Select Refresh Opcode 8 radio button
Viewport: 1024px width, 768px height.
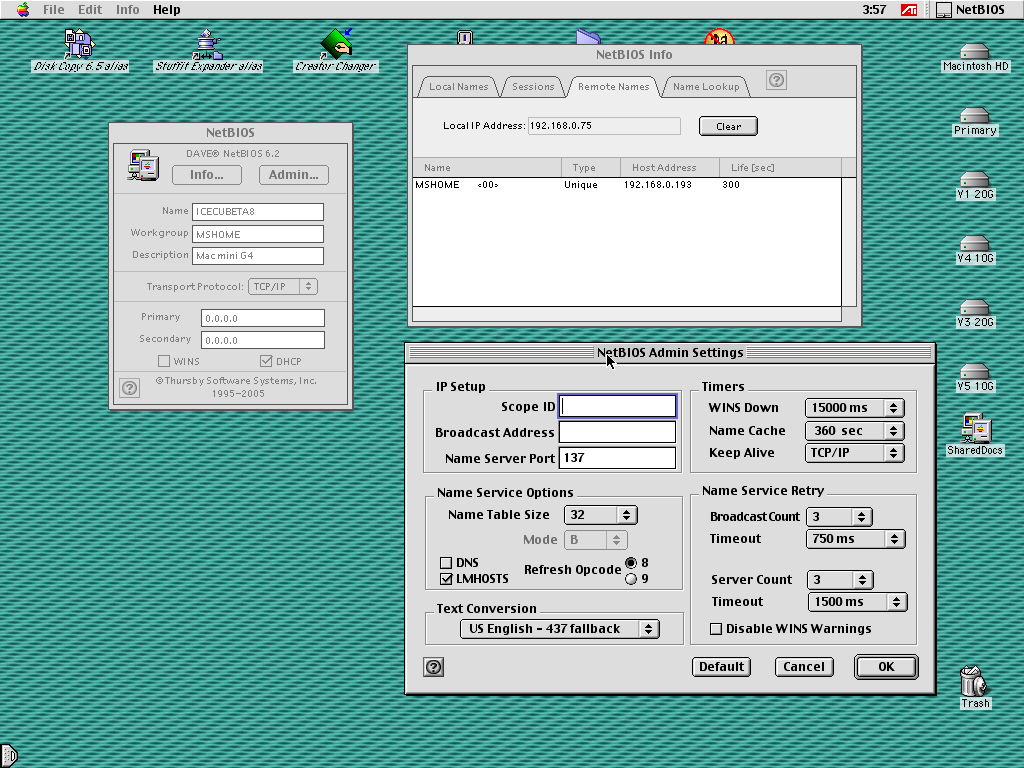631,563
